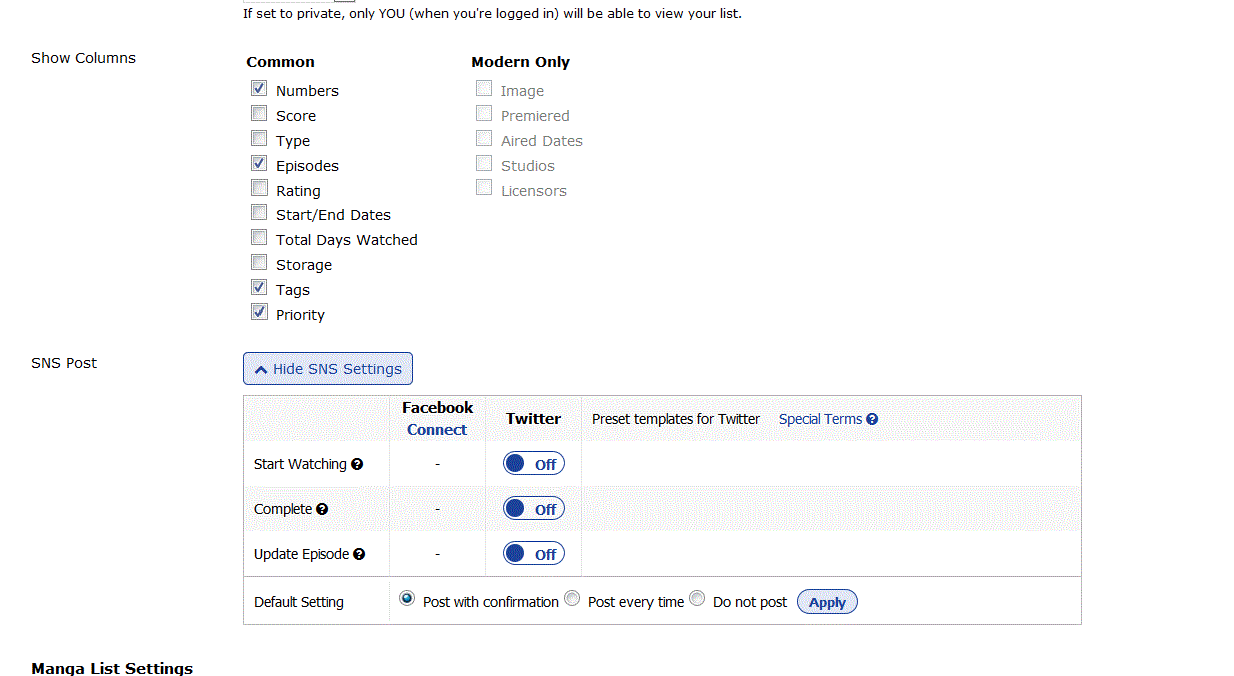Select Post with confirmation radio button
Viewport: 1234px width, 676px height.
(x=407, y=599)
